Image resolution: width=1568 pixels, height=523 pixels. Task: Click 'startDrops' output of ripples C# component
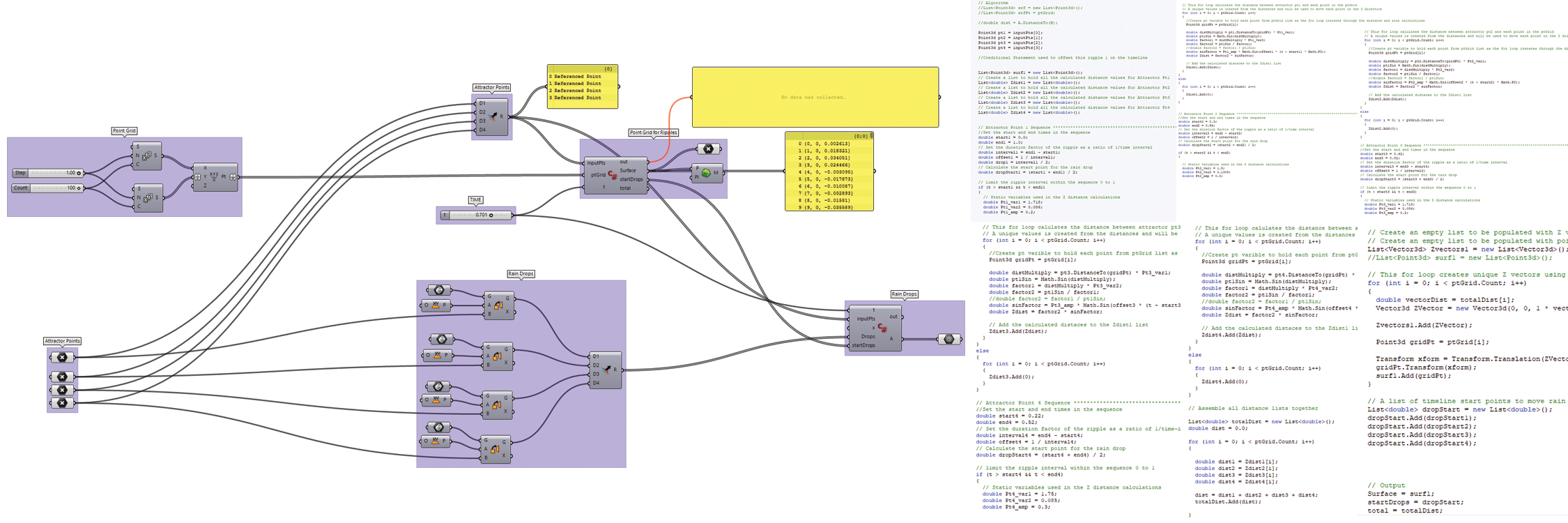pyautogui.click(x=631, y=179)
